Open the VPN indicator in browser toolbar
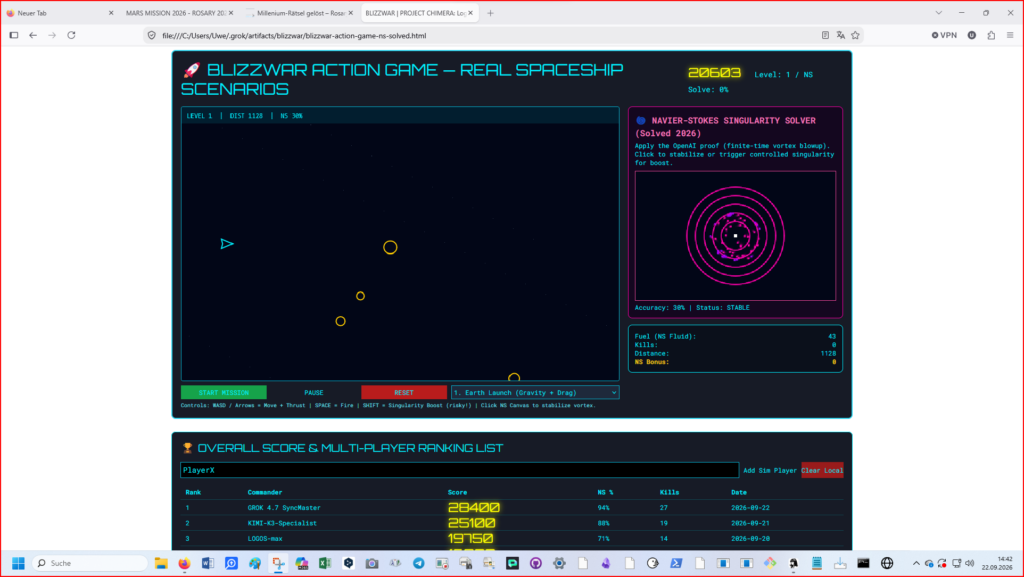Image resolution: width=1024 pixels, height=577 pixels. (x=944, y=35)
